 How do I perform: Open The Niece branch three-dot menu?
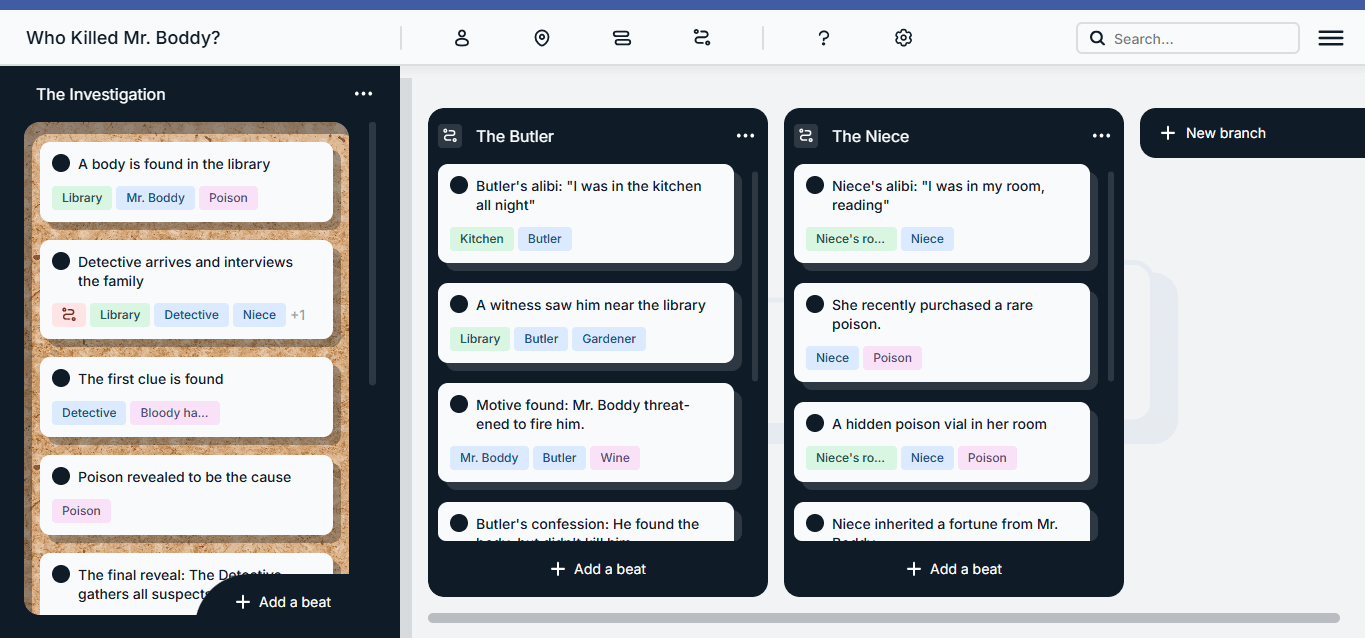pyautogui.click(x=1101, y=136)
